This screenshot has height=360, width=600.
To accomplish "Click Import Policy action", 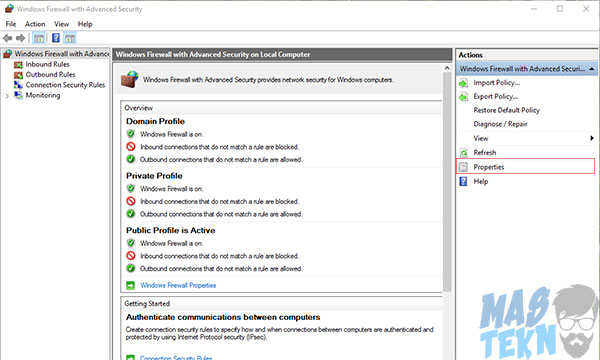I will (496, 83).
